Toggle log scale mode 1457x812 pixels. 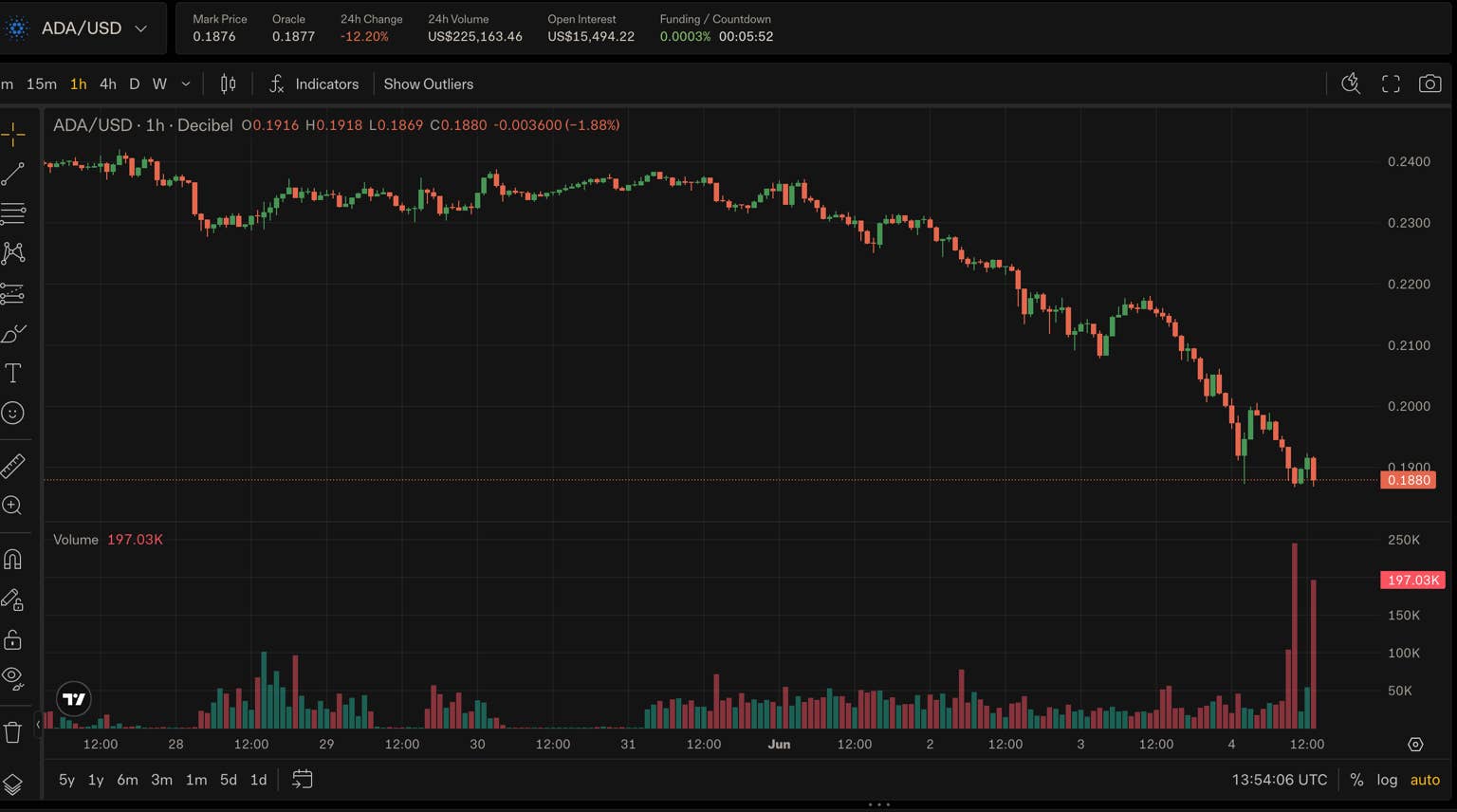point(1387,780)
